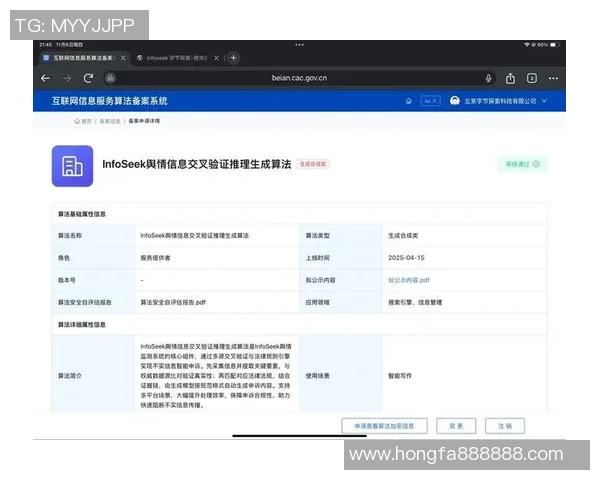Close the infoseek tab

coord(216,58)
